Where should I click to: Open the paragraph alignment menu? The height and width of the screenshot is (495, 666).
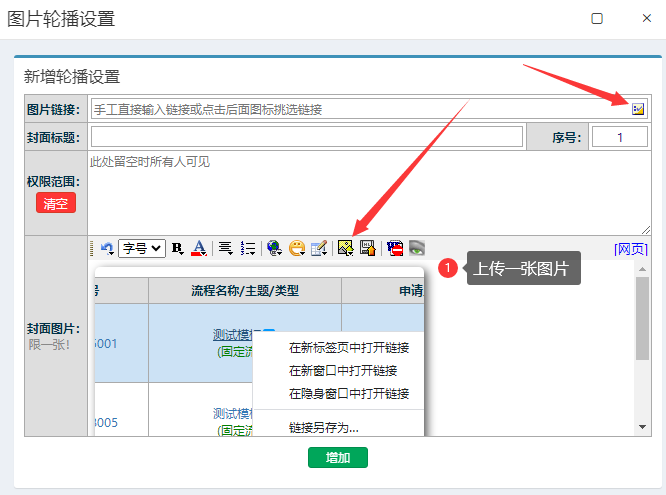(x=225, y=248)
